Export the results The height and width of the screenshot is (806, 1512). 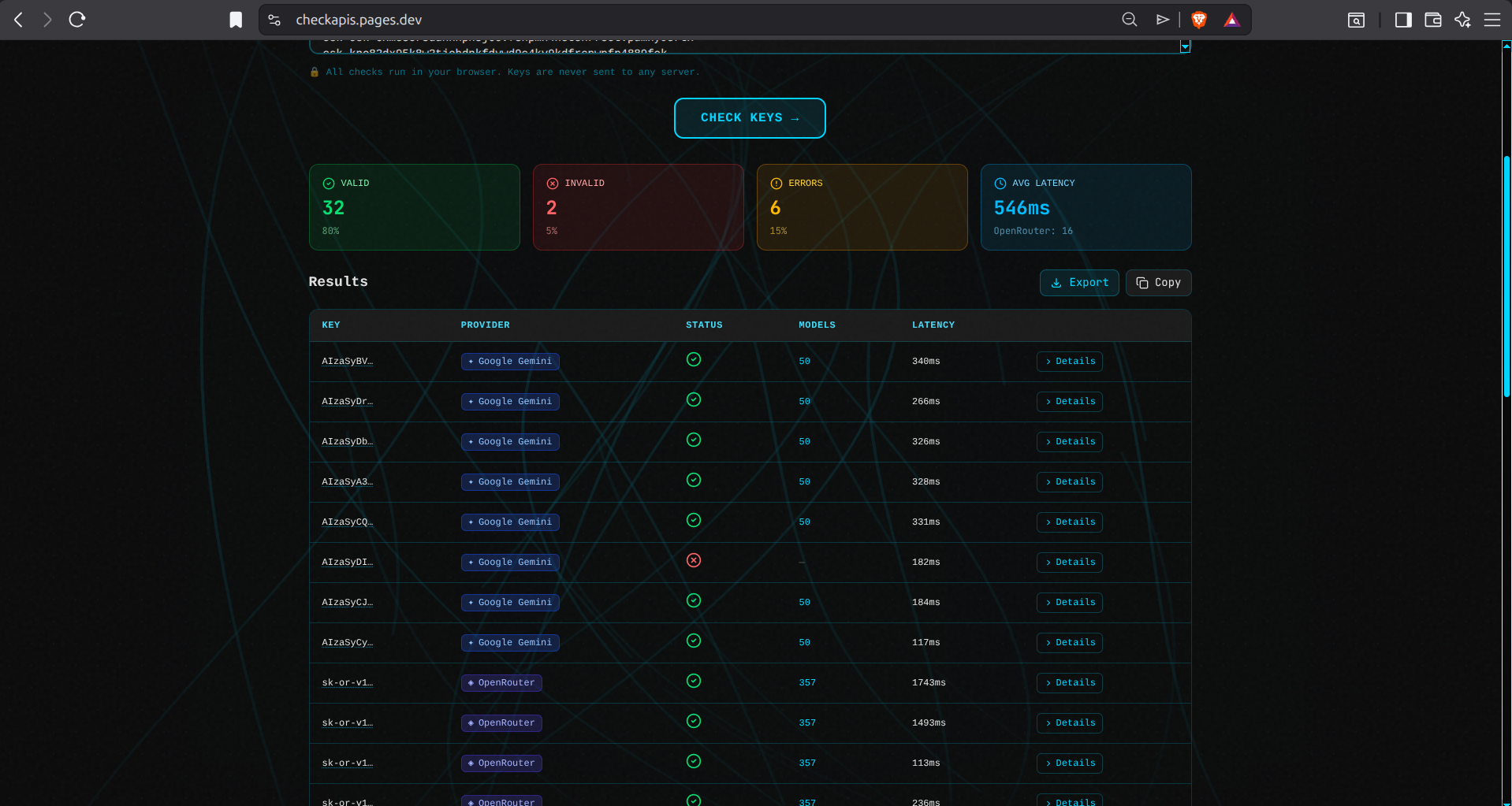point(1079,283)
